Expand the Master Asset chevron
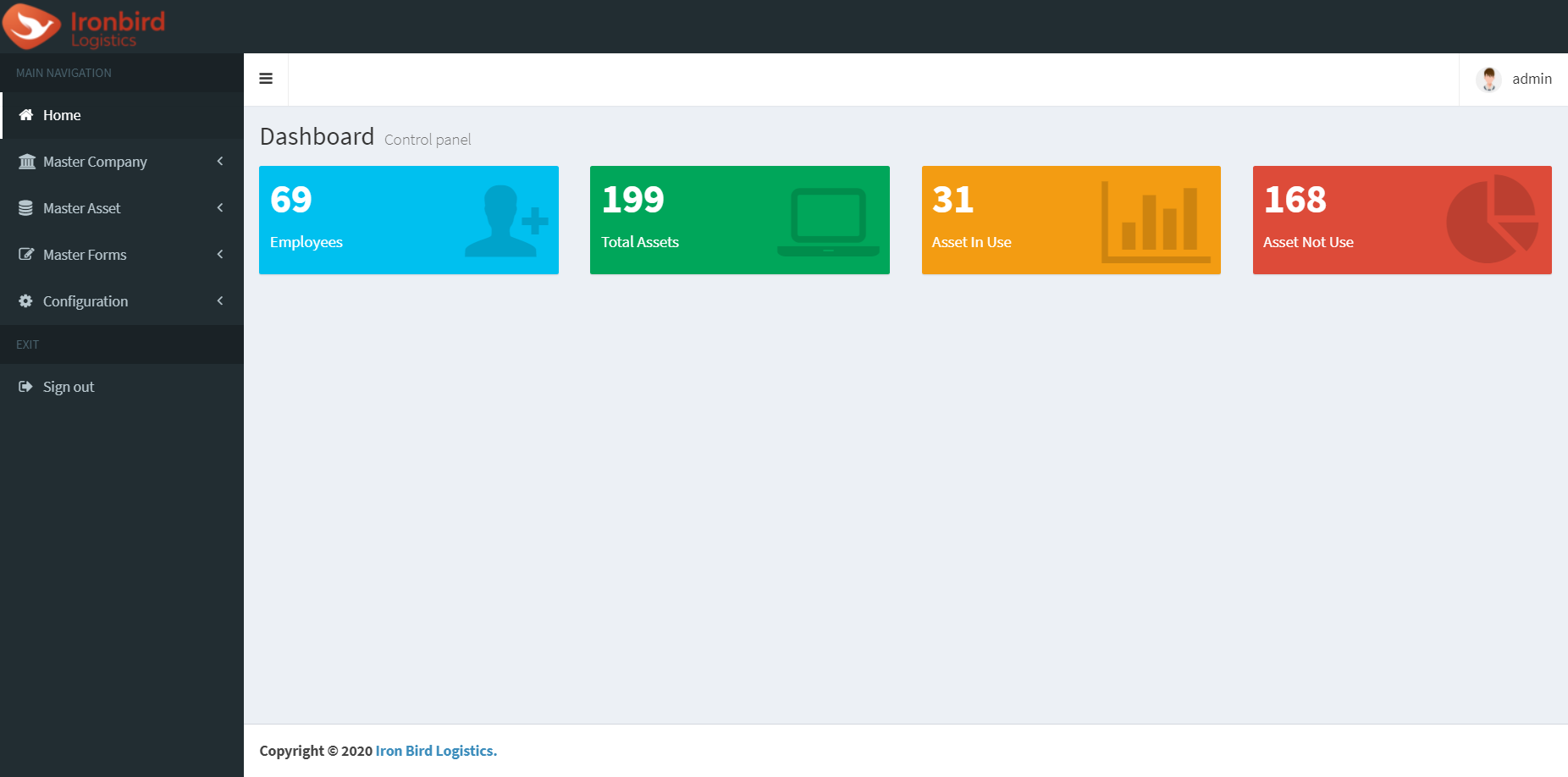Image resolution: width=1568 pixels, height=777 pixels. tap(220, 207)
